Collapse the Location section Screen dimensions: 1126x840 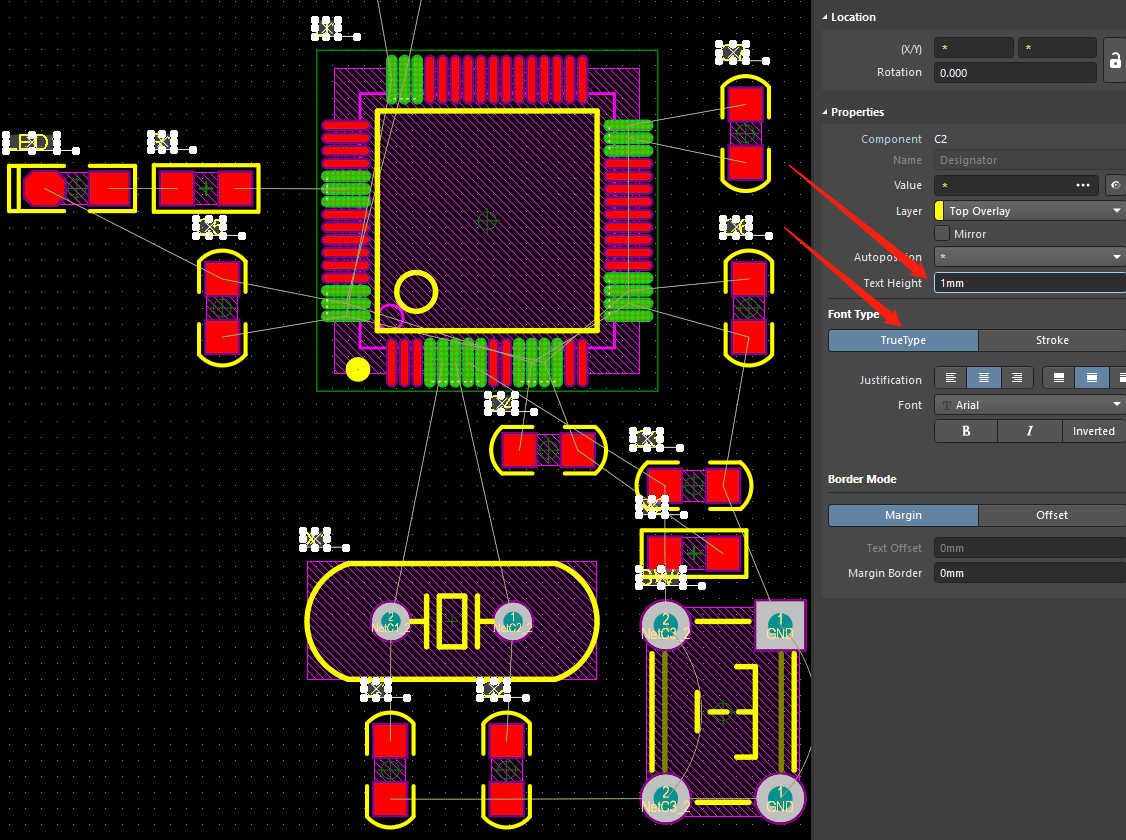click(x=825, y=17)
